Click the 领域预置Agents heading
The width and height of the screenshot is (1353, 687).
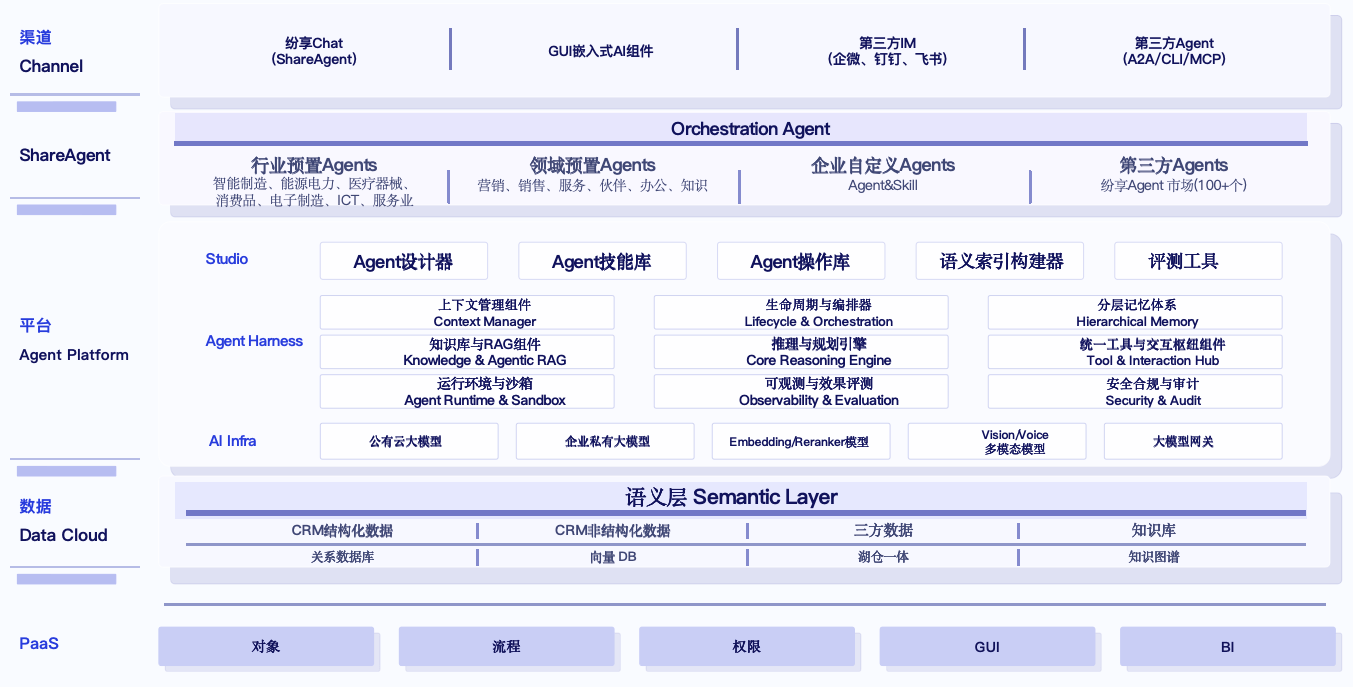(x=593, y=165)
